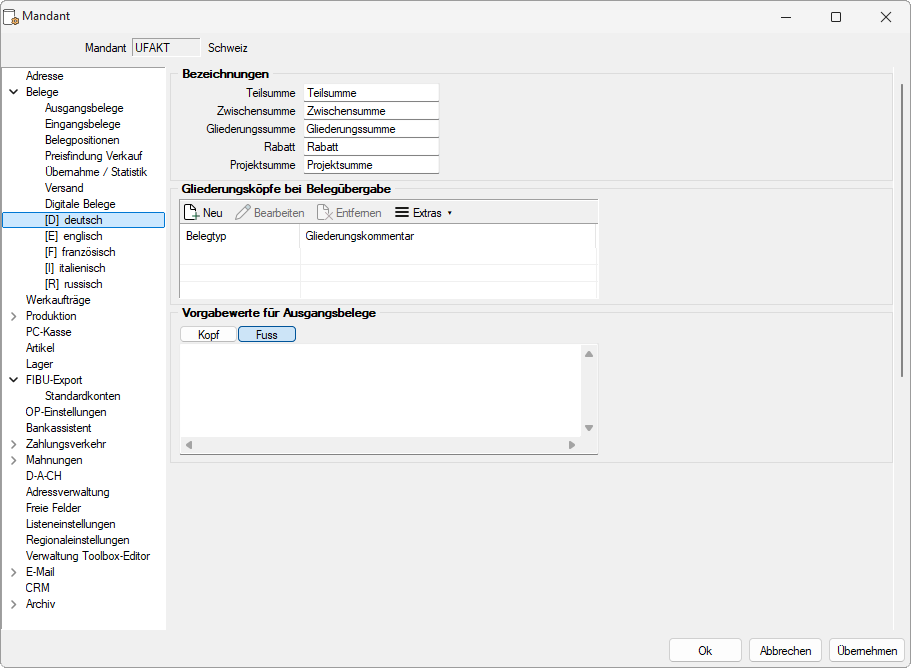Click the vertical scrollbar on right panel
Screen dimensions: 911x668
[902, 230]
